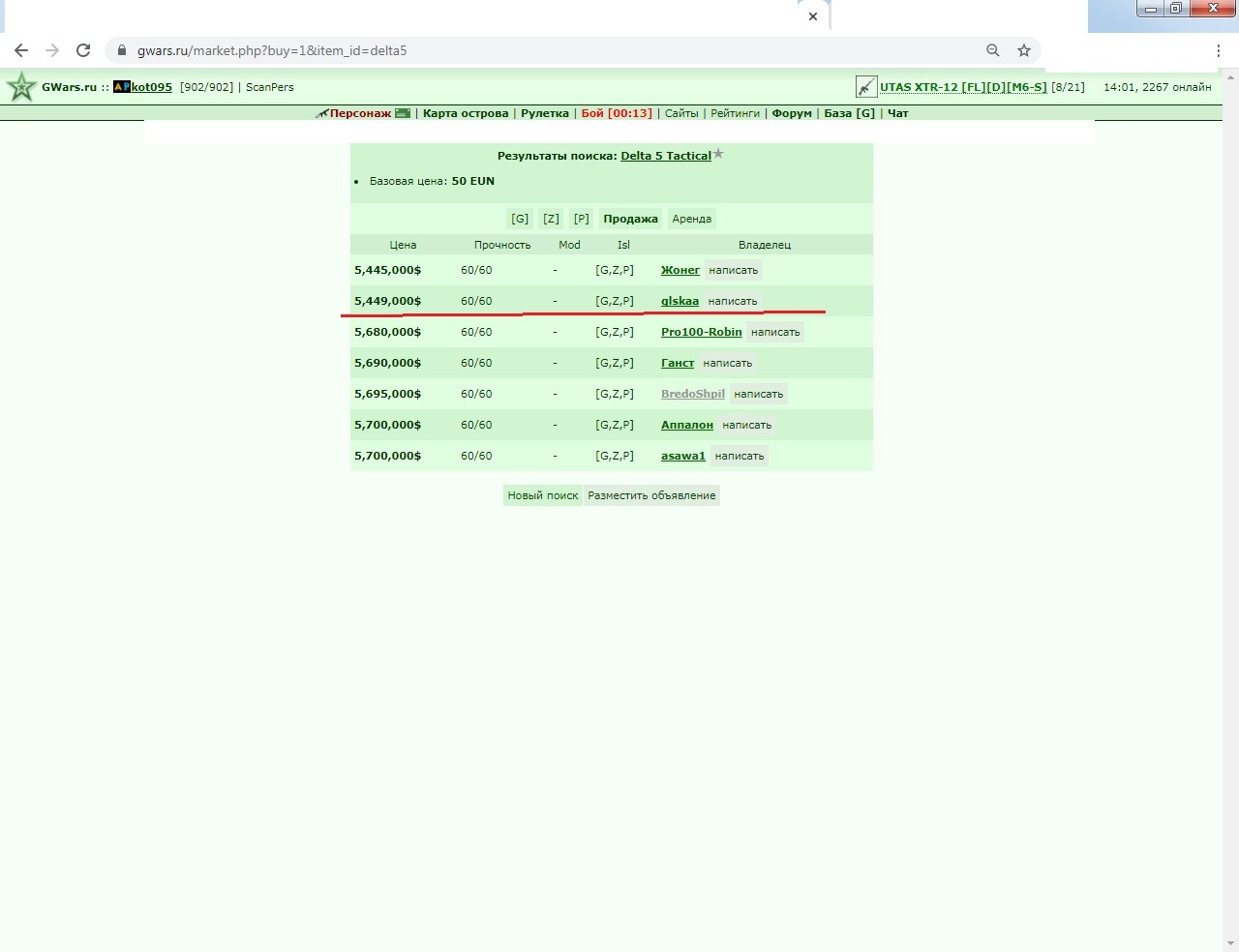Click the Цена column header
Image resolution: width=1239 pixels, height=952 pixels.
tap(403, 245)
